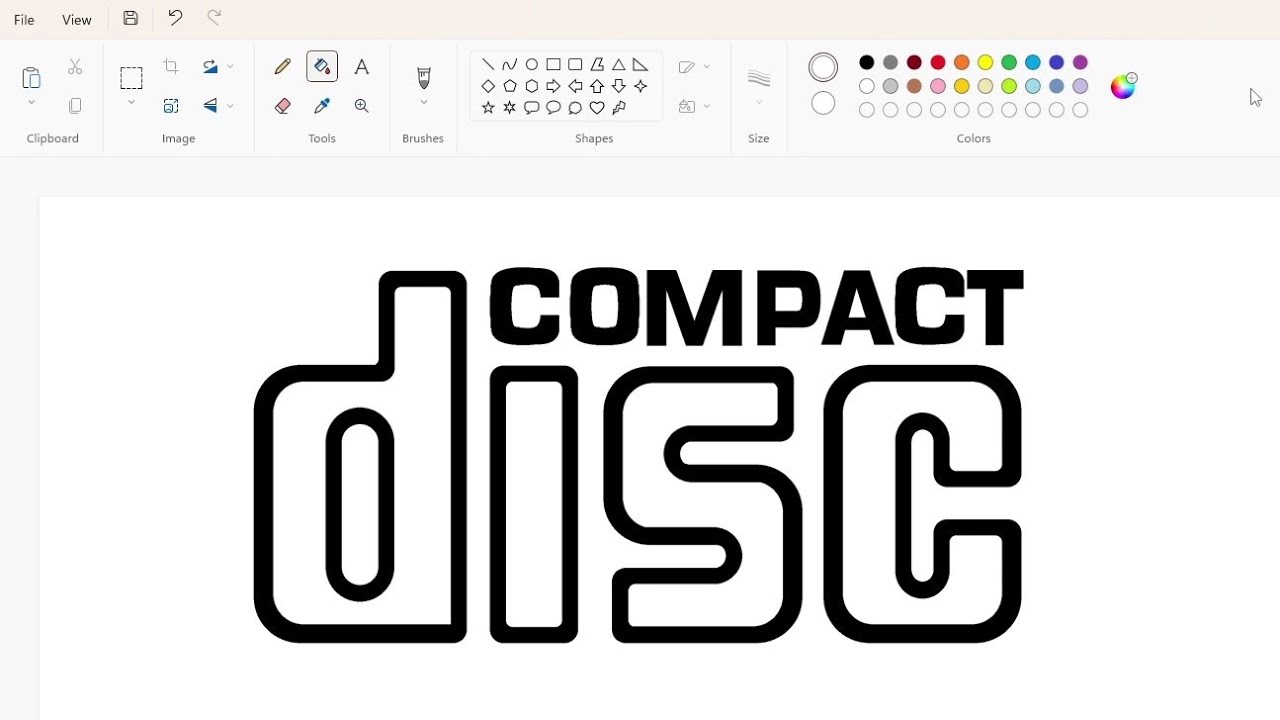
Task: Click the Save floppy disk icon
Action: coord(131,18)
